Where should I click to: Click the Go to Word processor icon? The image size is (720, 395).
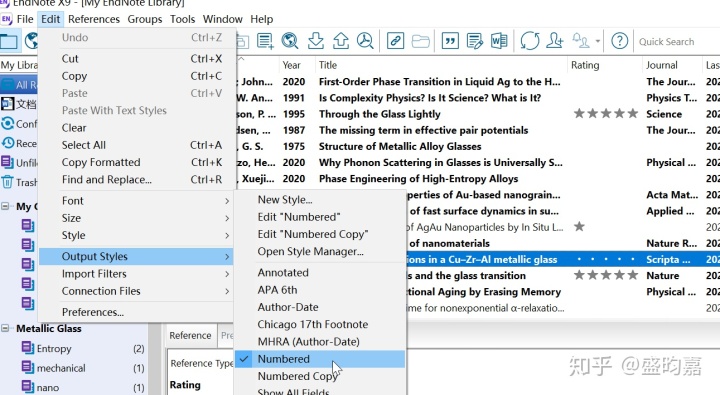pos(499,41)
